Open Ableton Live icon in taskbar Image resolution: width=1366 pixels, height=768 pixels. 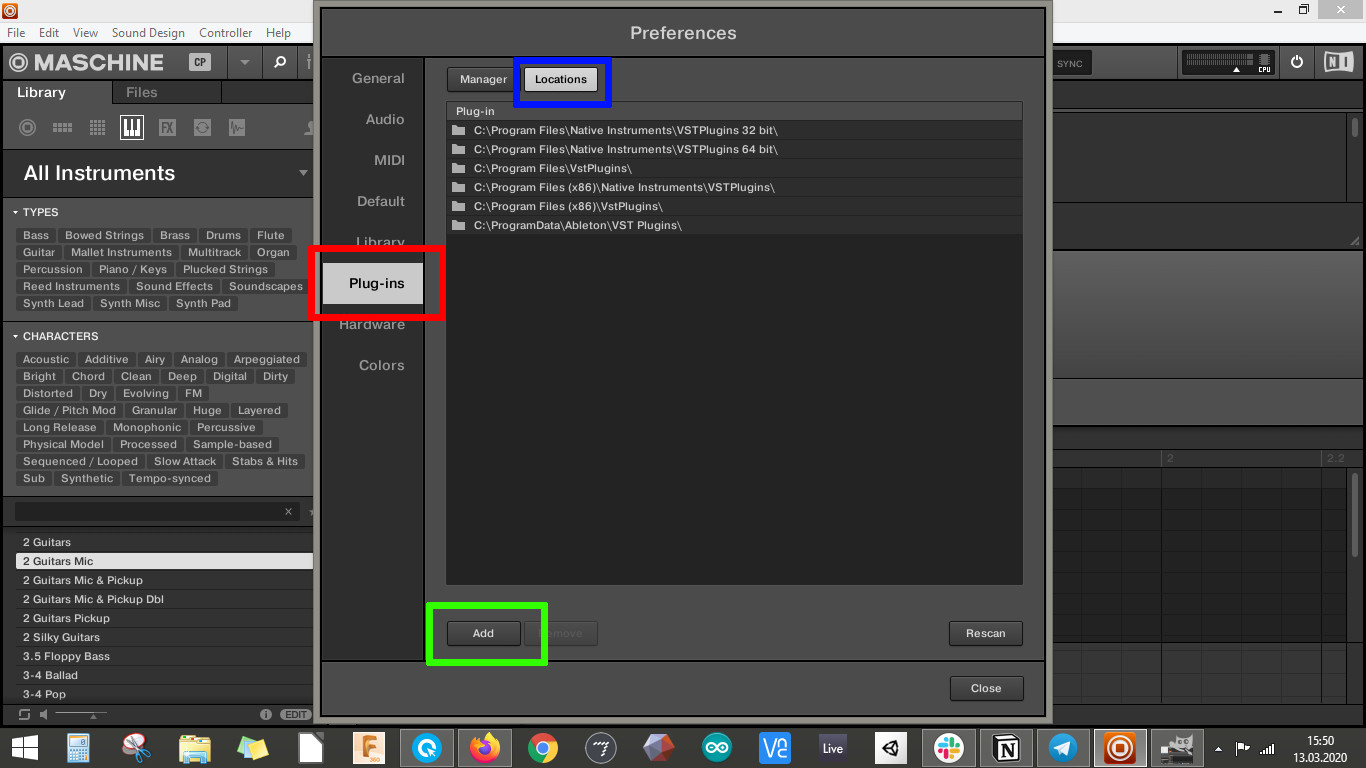pos(833,747)
